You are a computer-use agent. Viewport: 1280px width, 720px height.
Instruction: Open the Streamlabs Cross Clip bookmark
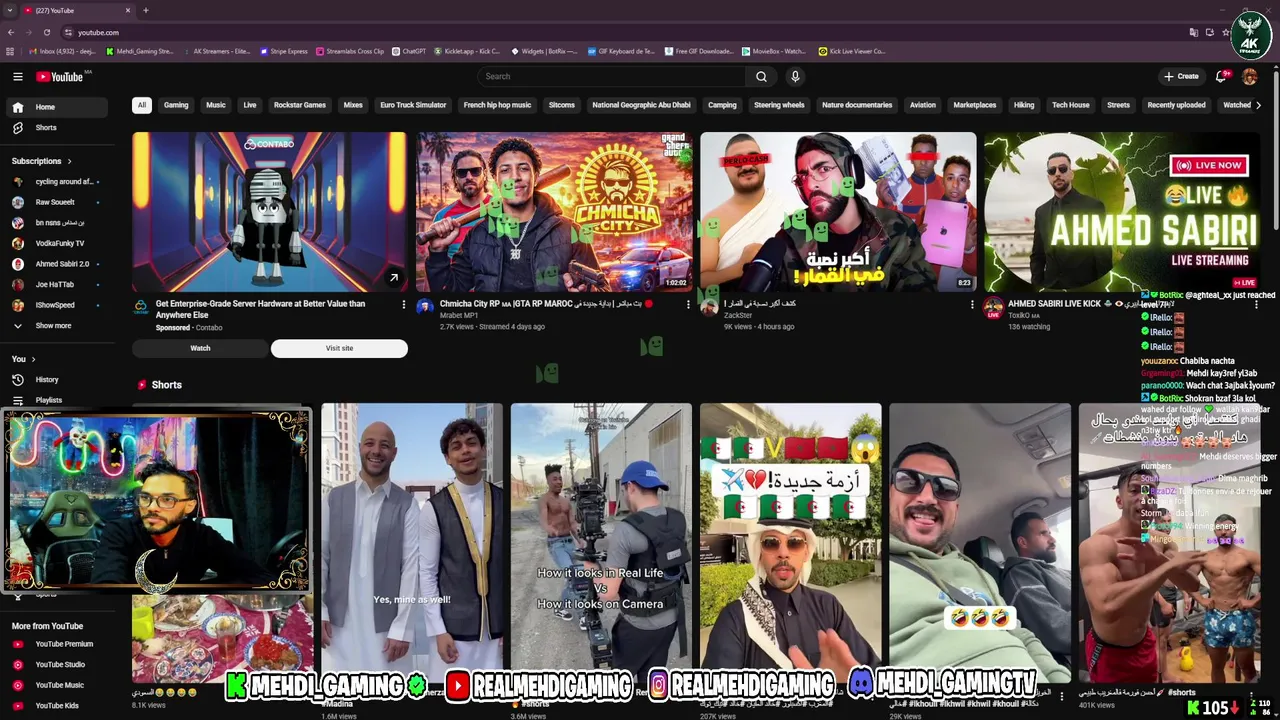(350, 51)
